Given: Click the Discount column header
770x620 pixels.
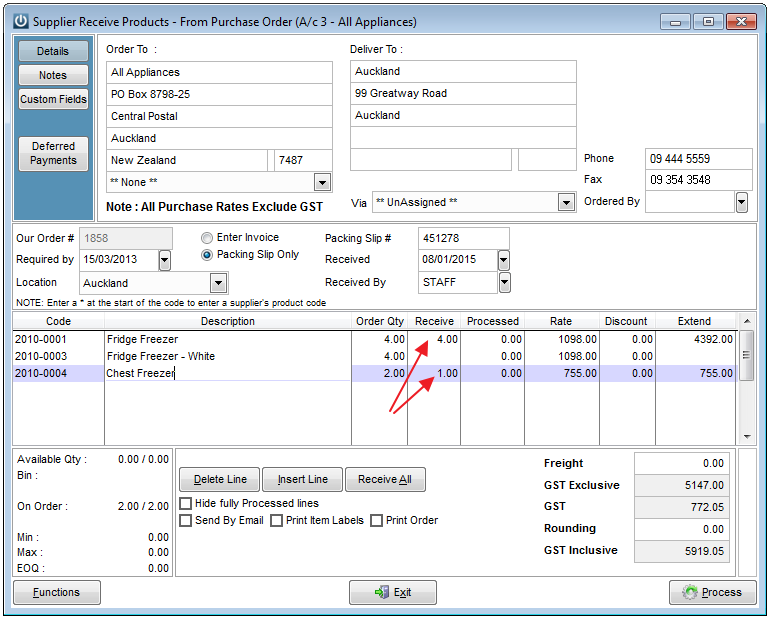Looking at the screenshot, I should click(x=627, y=322).
